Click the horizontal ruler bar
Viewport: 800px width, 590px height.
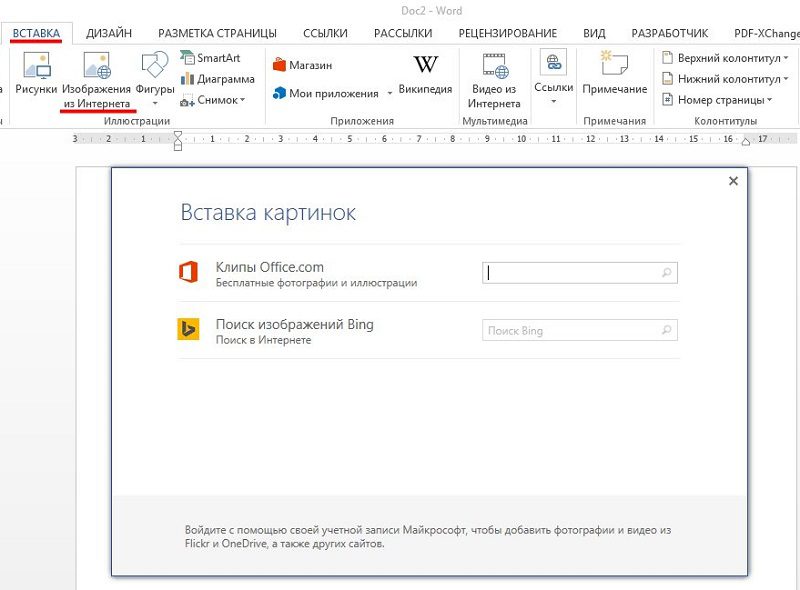click(x=435, y=139)
